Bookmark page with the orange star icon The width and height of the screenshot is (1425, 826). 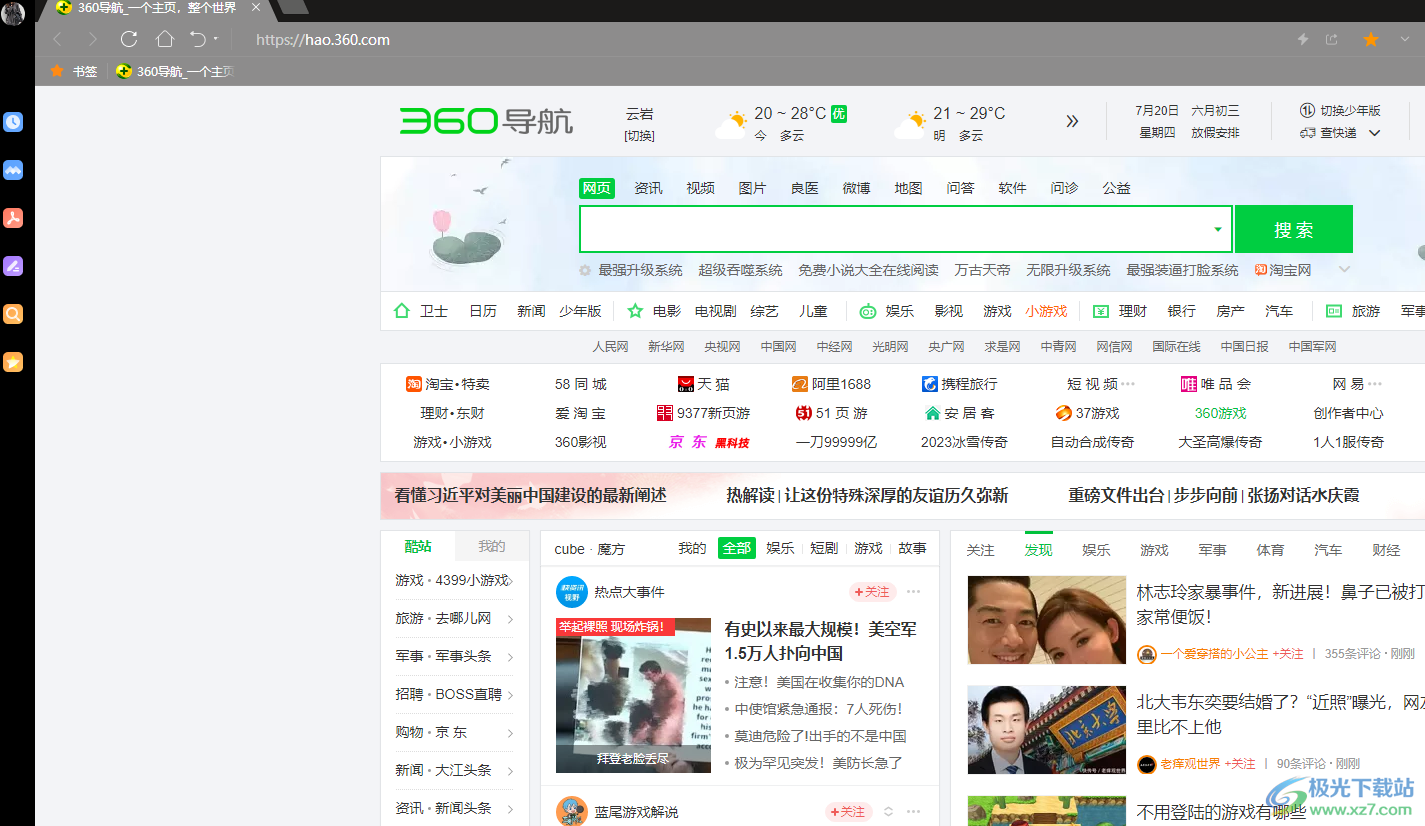click(1371, 39)
